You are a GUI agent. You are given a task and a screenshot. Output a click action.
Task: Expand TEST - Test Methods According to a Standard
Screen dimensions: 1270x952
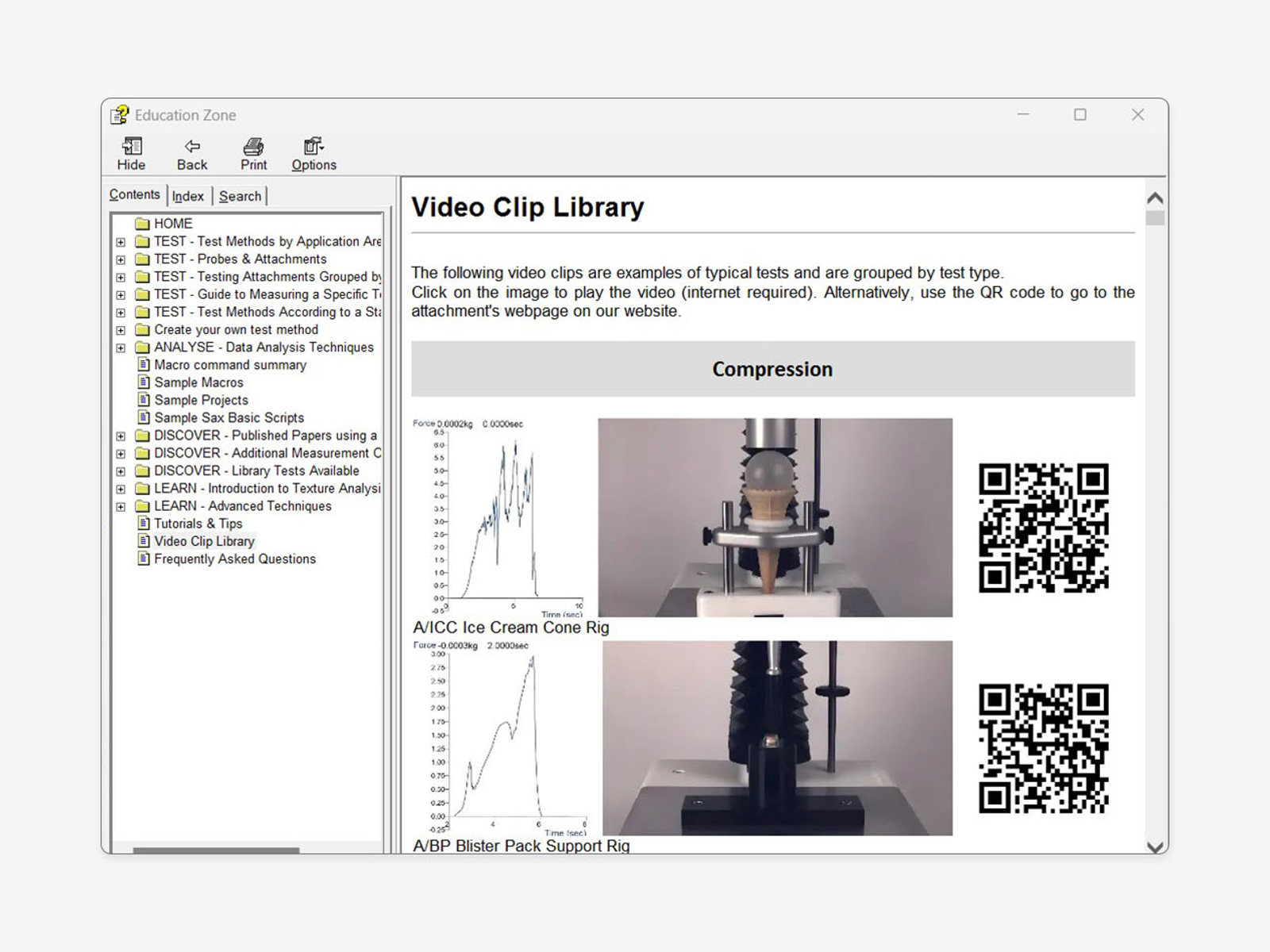tap(121, 313)
